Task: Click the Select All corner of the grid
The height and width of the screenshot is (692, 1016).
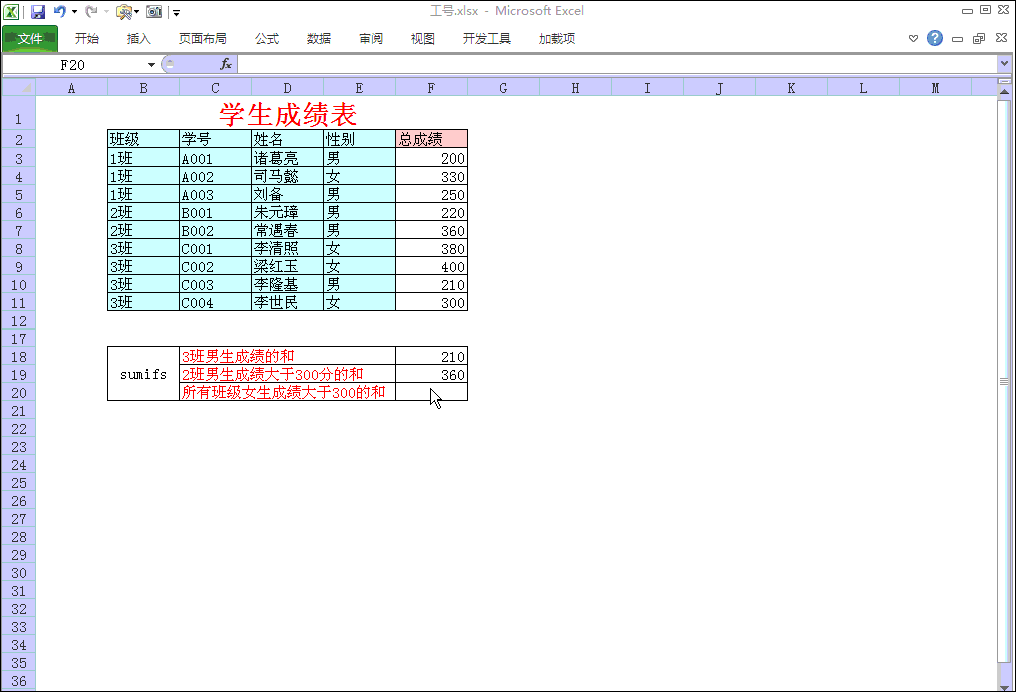Action: click(19, 87)
